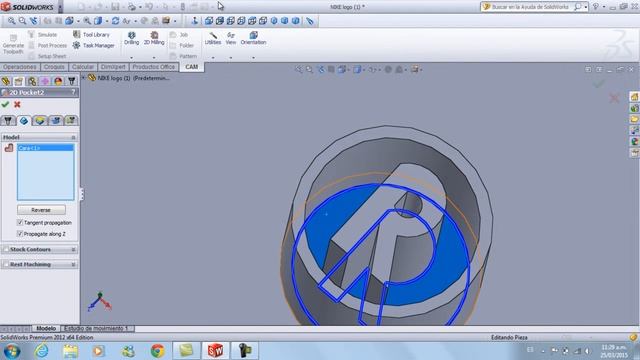640x360 pixels.
Task: Click the Zoom to Fit magnifier icon
Action: (x=11, y=21)
